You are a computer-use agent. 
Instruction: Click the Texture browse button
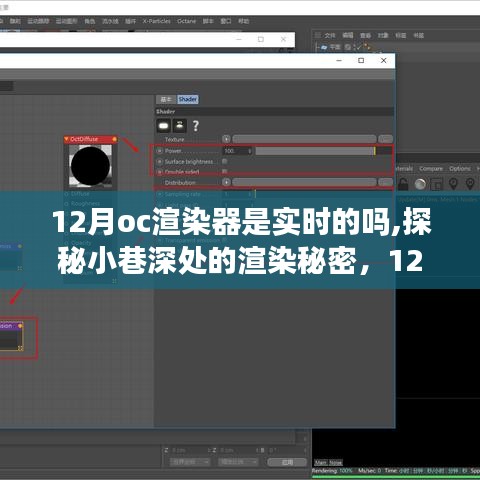tap(386, 139)
